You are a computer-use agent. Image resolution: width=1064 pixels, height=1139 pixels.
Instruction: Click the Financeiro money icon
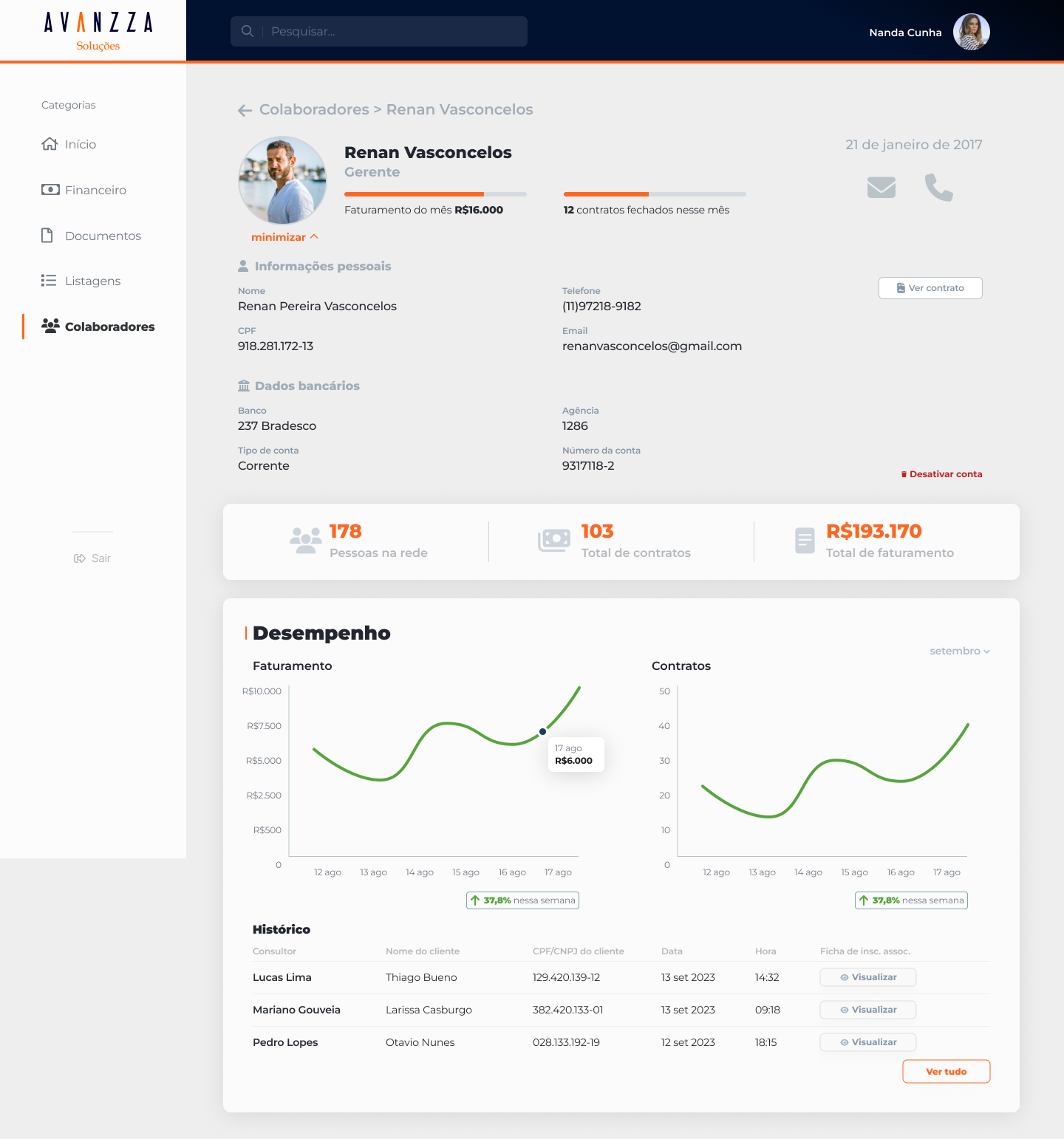(x=50, y=190)
